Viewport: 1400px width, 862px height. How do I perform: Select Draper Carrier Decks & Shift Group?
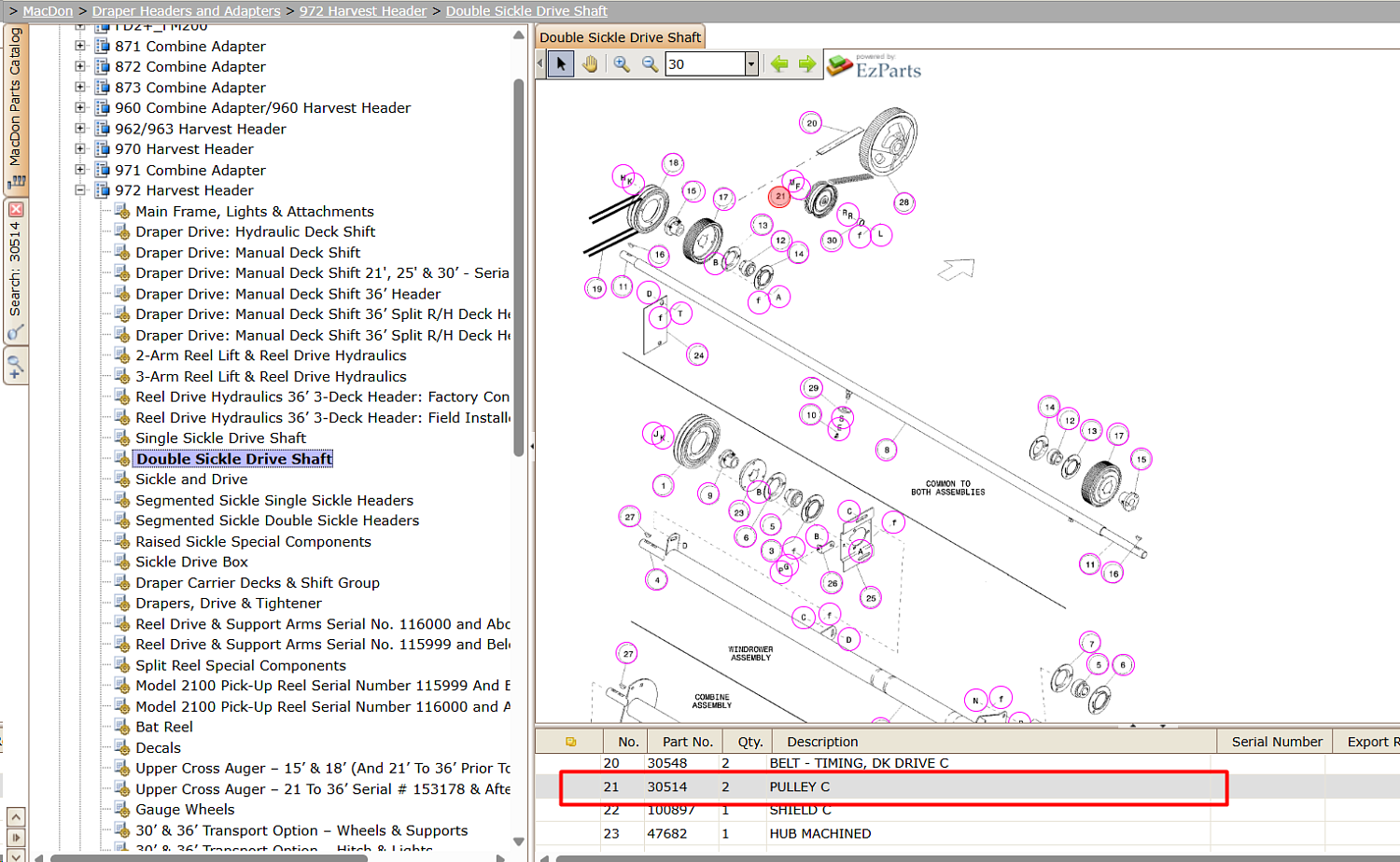pyautogui.click(x=258, y=583)
